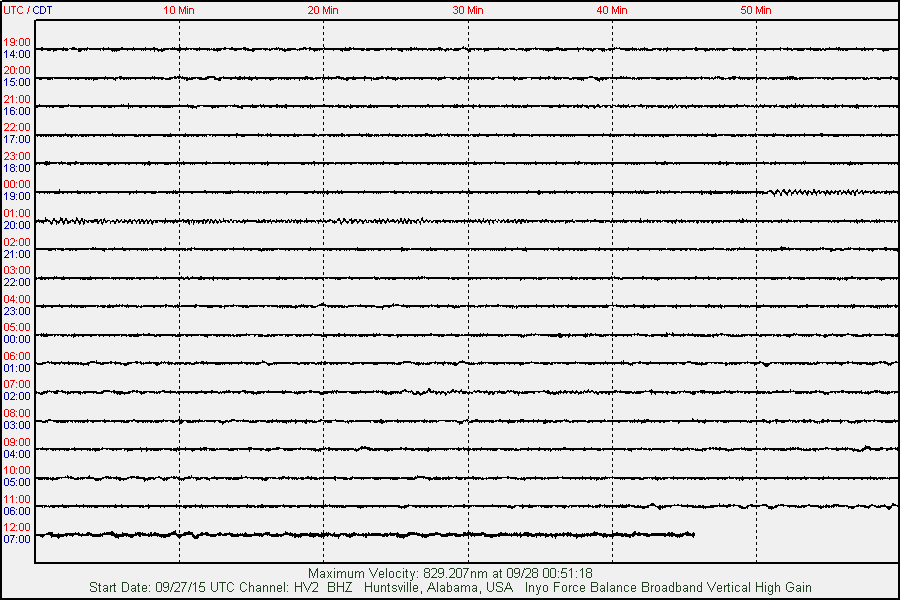The width and height of the screenshot is (900, 600).
Task: Click the 04:00 UTC red time label
Action: [x=17, y=299]
